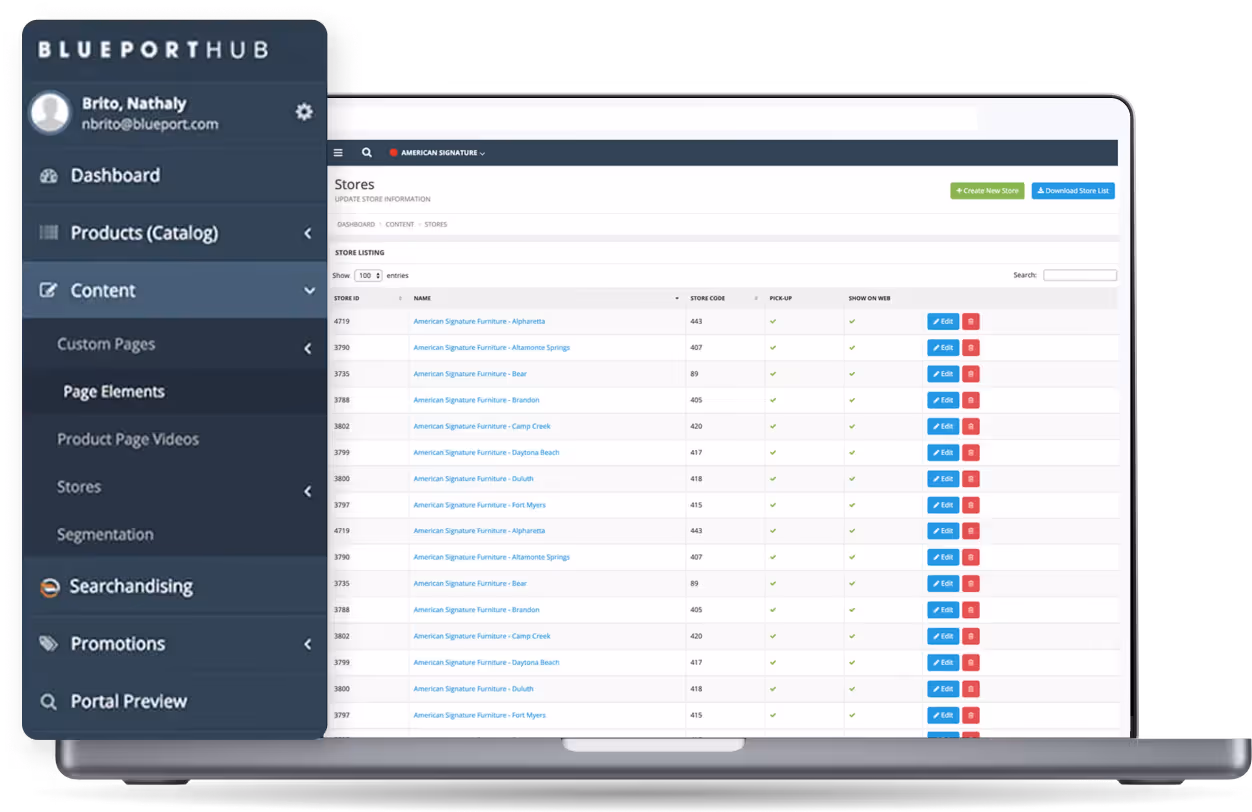Image resolution: width=1252 pixels, height=812 pixels.
Task: Delete the first Duluth store row
Action: tap(971, 479)
